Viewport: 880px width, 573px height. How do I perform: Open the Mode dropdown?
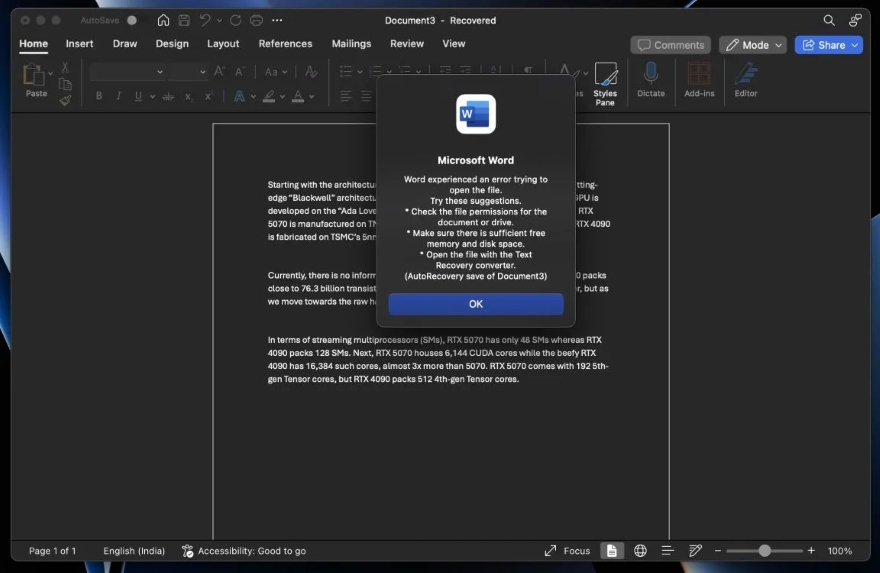point(753,45)
